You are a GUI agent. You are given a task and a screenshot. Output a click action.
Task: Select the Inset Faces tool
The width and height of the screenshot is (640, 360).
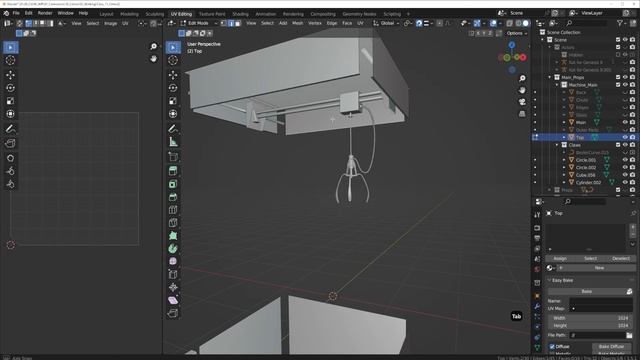173,184
